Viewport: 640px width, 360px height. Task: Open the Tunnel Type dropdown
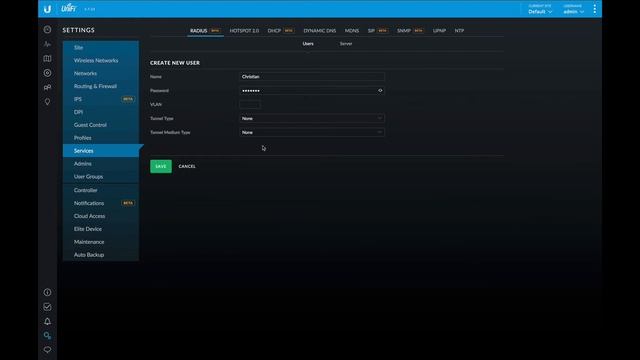click(x=311, y=118)
